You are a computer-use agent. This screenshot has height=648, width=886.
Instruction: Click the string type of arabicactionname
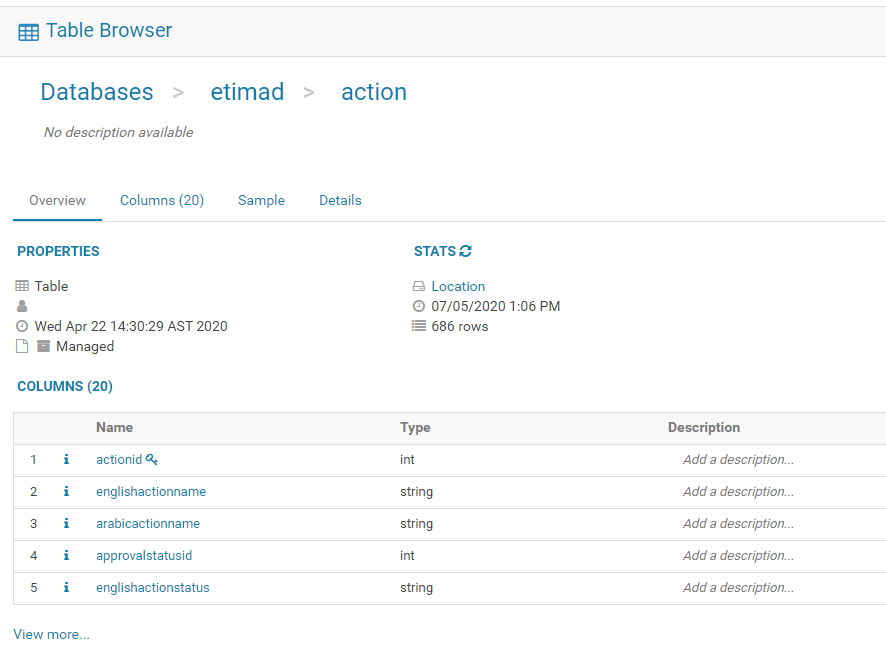pyautogui.click(x=416, y=524)
